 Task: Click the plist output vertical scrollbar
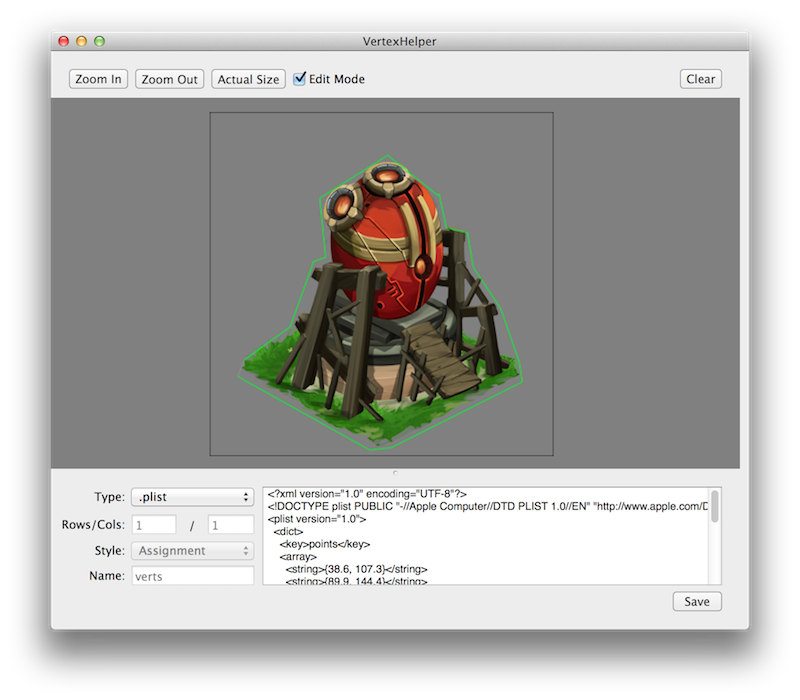tap(715, 506)
